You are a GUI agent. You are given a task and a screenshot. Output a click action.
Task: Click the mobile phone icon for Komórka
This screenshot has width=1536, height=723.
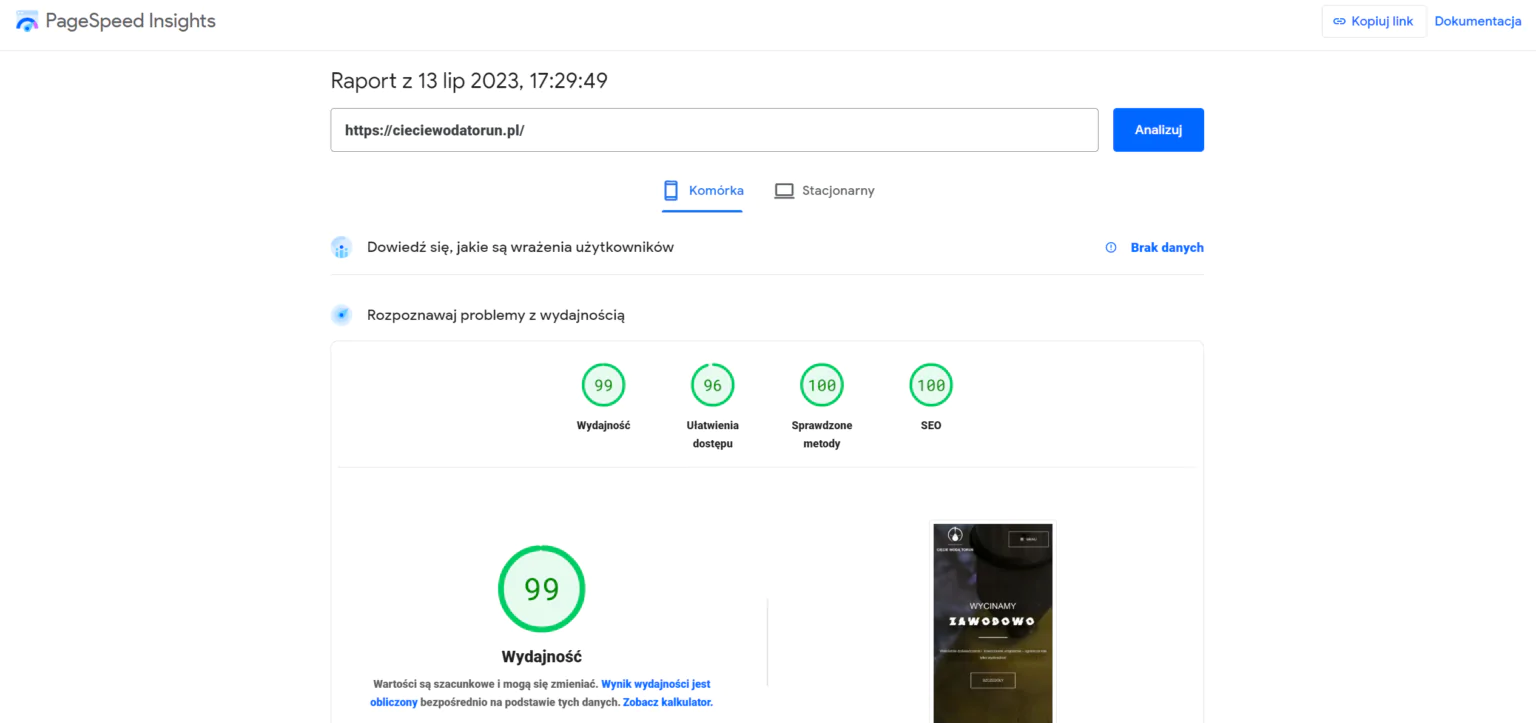click(671, 190)
